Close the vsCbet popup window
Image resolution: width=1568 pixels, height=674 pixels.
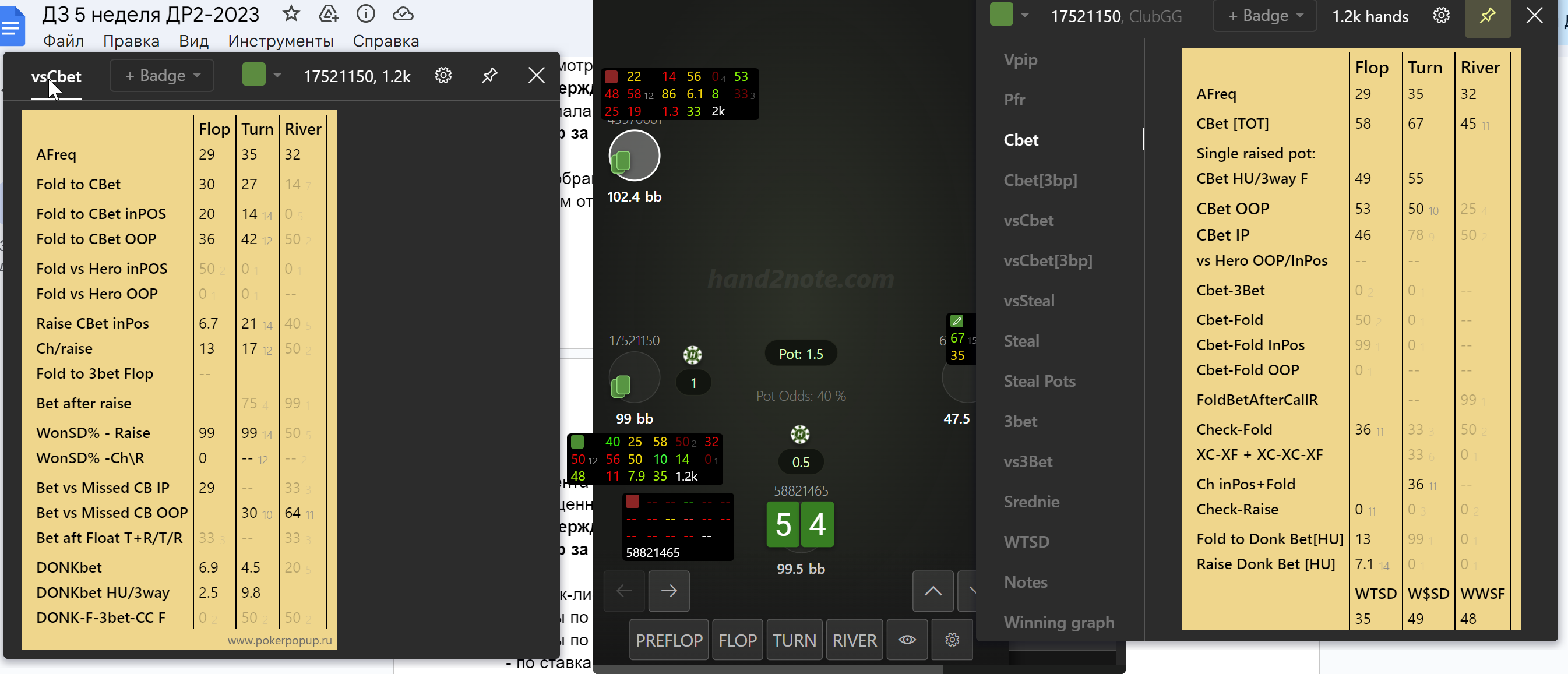tap(536, 75)
